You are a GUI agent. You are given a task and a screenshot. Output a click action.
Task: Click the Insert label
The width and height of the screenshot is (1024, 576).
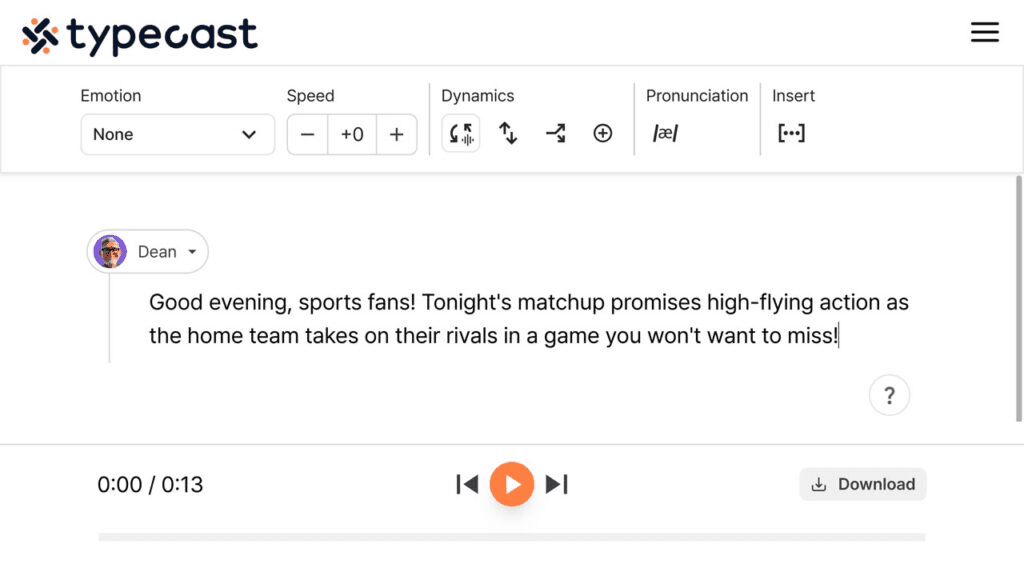click(793, 95)
